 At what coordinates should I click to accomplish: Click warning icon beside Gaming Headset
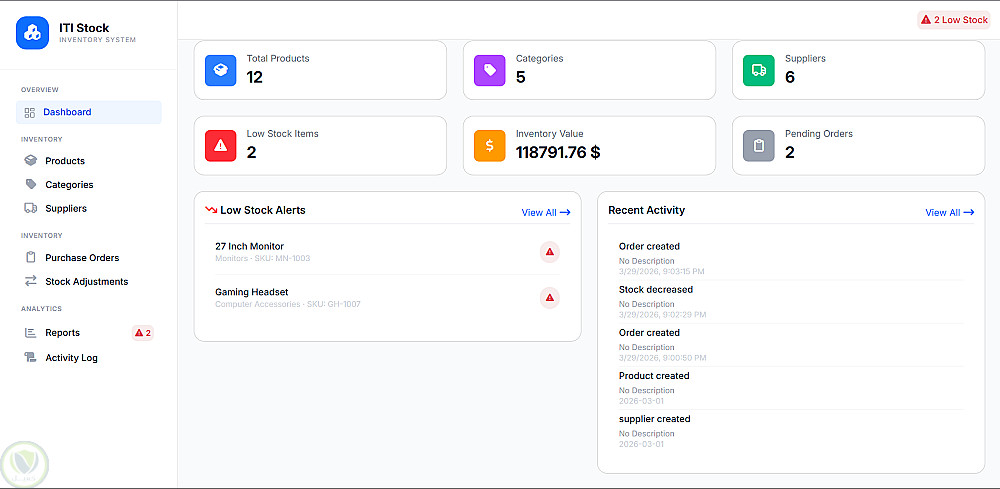549,297
